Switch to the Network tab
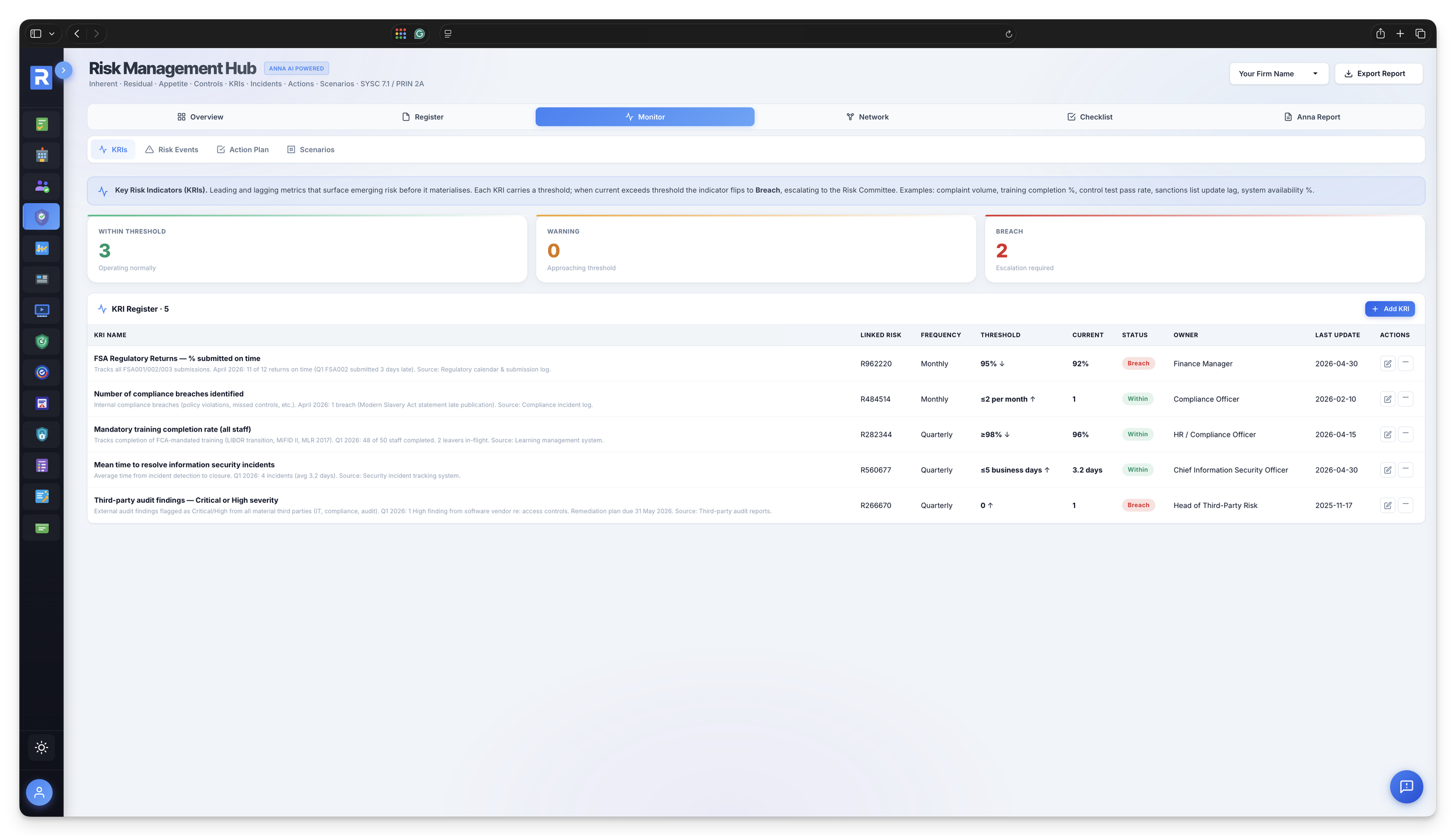Image resolution: width=1456 pixels, height=836 pixels. tap(867, 117)
